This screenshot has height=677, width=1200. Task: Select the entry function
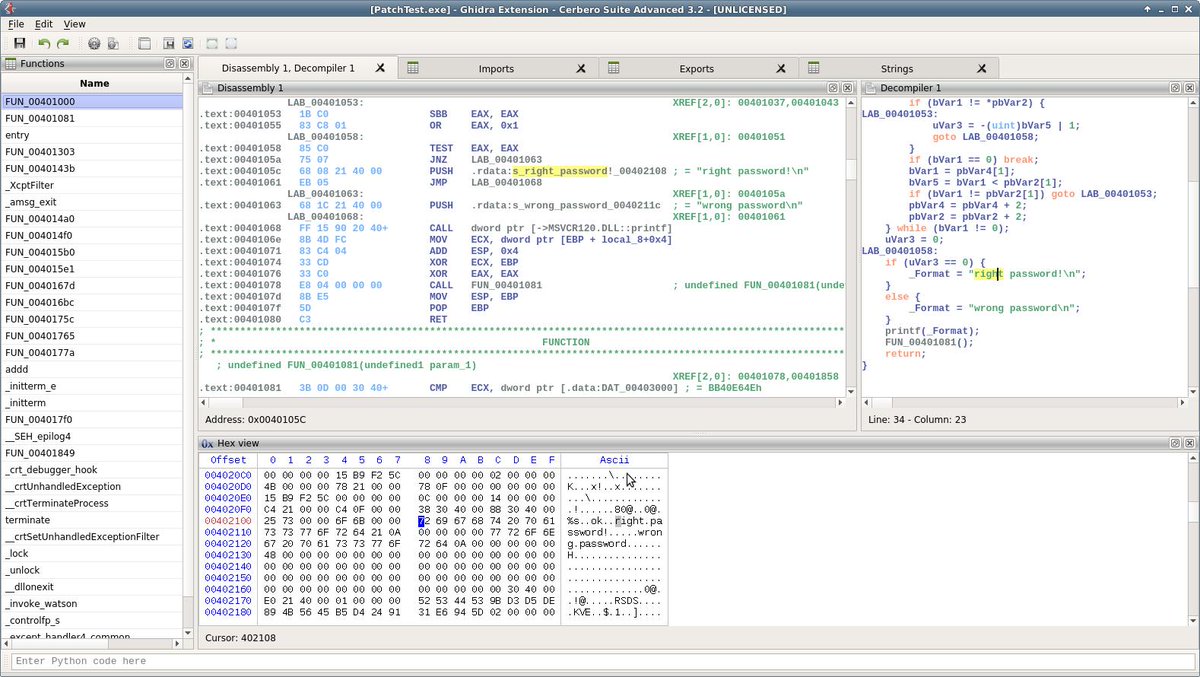coord(17,135)
